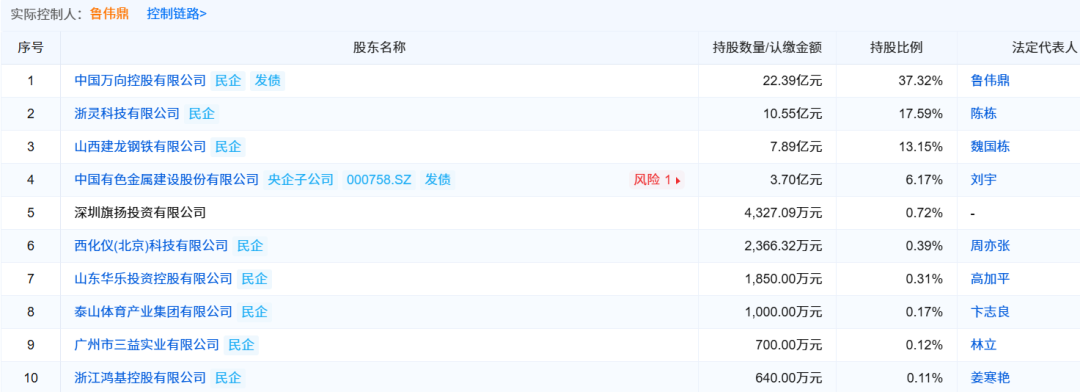Open legal representative 姜寒艳 profile
The image size is (1080, 392).
(x=990, y=378)
